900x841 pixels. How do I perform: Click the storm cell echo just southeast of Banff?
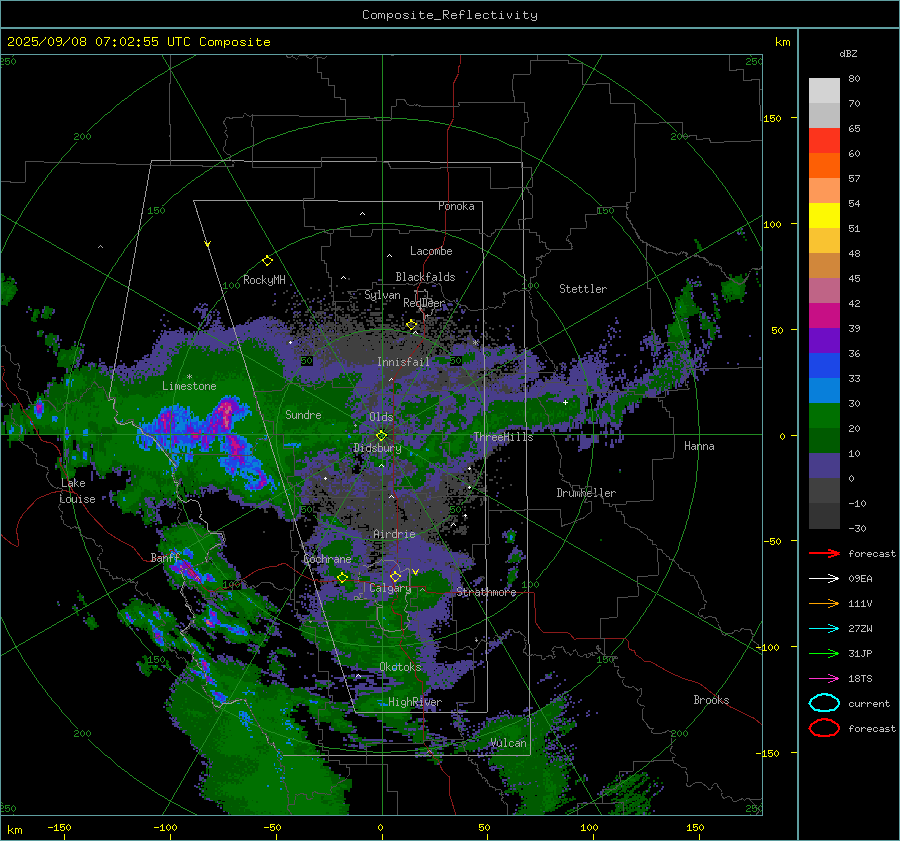click(x=187, y=569)
